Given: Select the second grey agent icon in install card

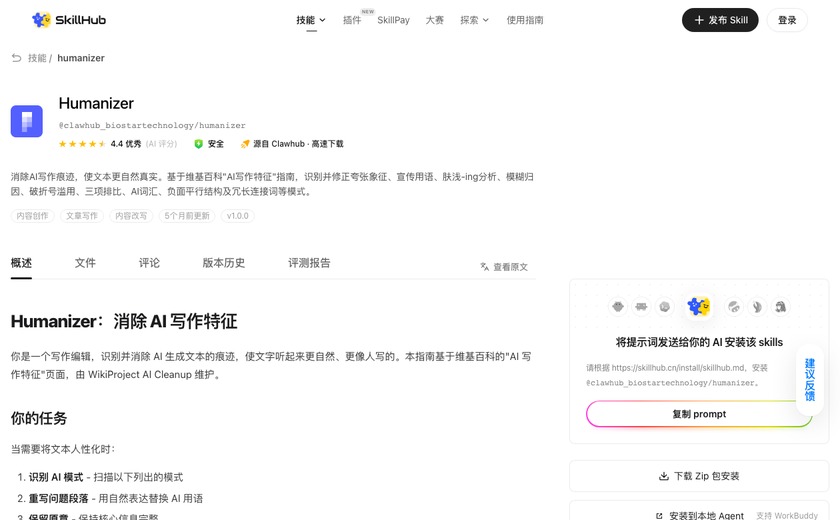Looking at the screenshot, I should (641, 307).
